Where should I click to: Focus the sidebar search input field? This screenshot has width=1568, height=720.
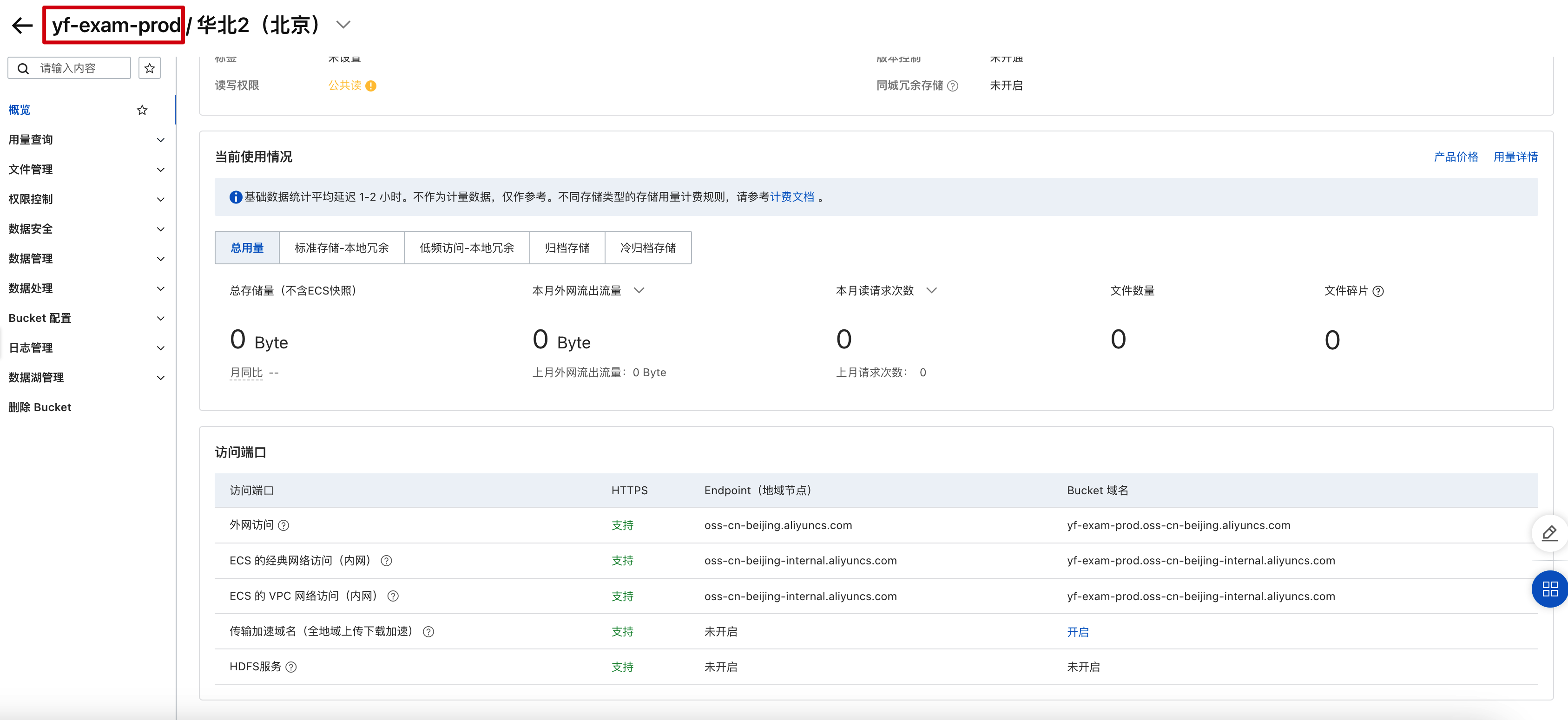tap(69, 67)
